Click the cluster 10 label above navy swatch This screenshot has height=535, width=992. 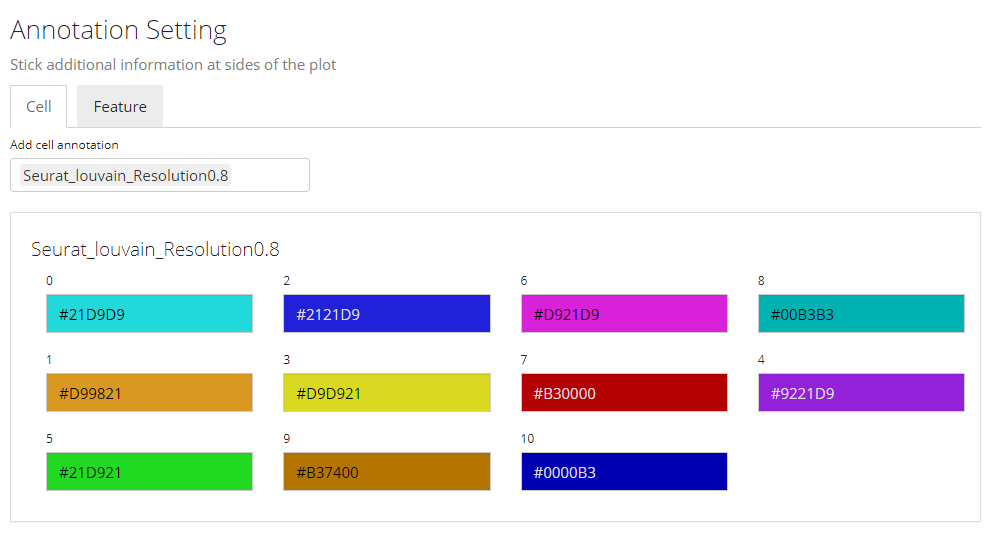(x=527, y=439)
